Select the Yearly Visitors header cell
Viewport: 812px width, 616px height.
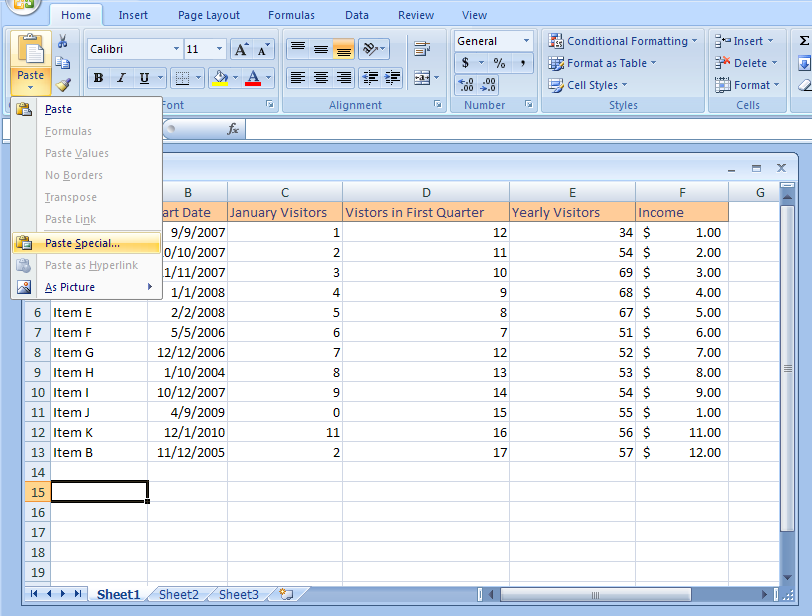572,212
